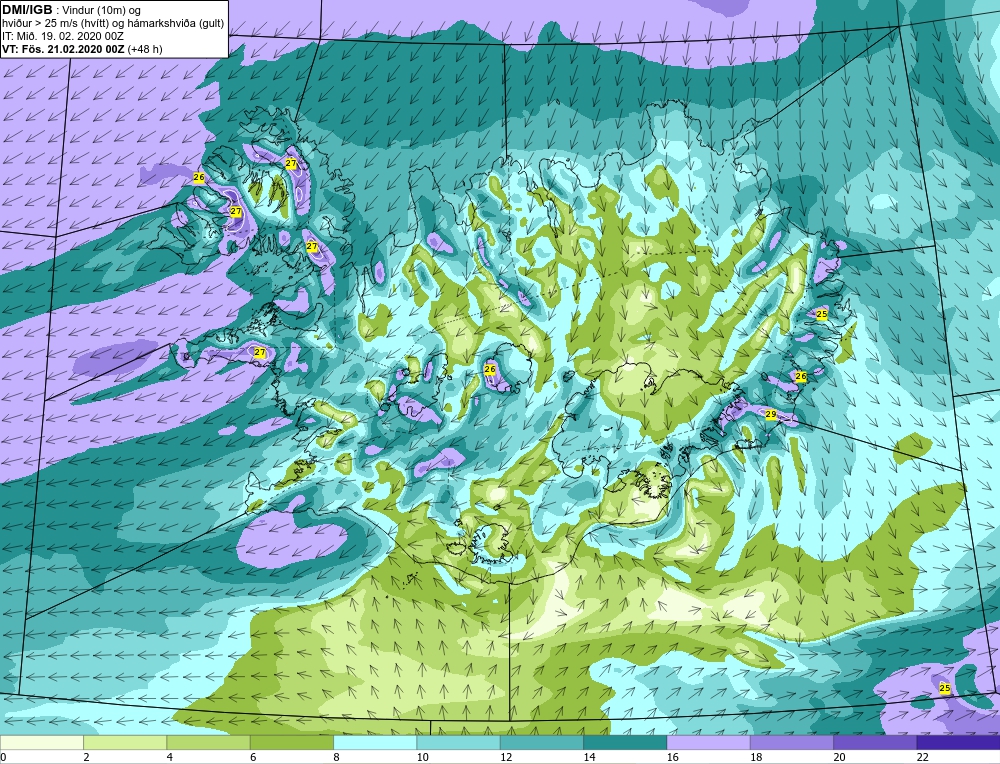The width and height of the screenshot is (1000, 764).
Task: Pick the light green 2–4 m/s legend swatch
Action: pos(125,743)
